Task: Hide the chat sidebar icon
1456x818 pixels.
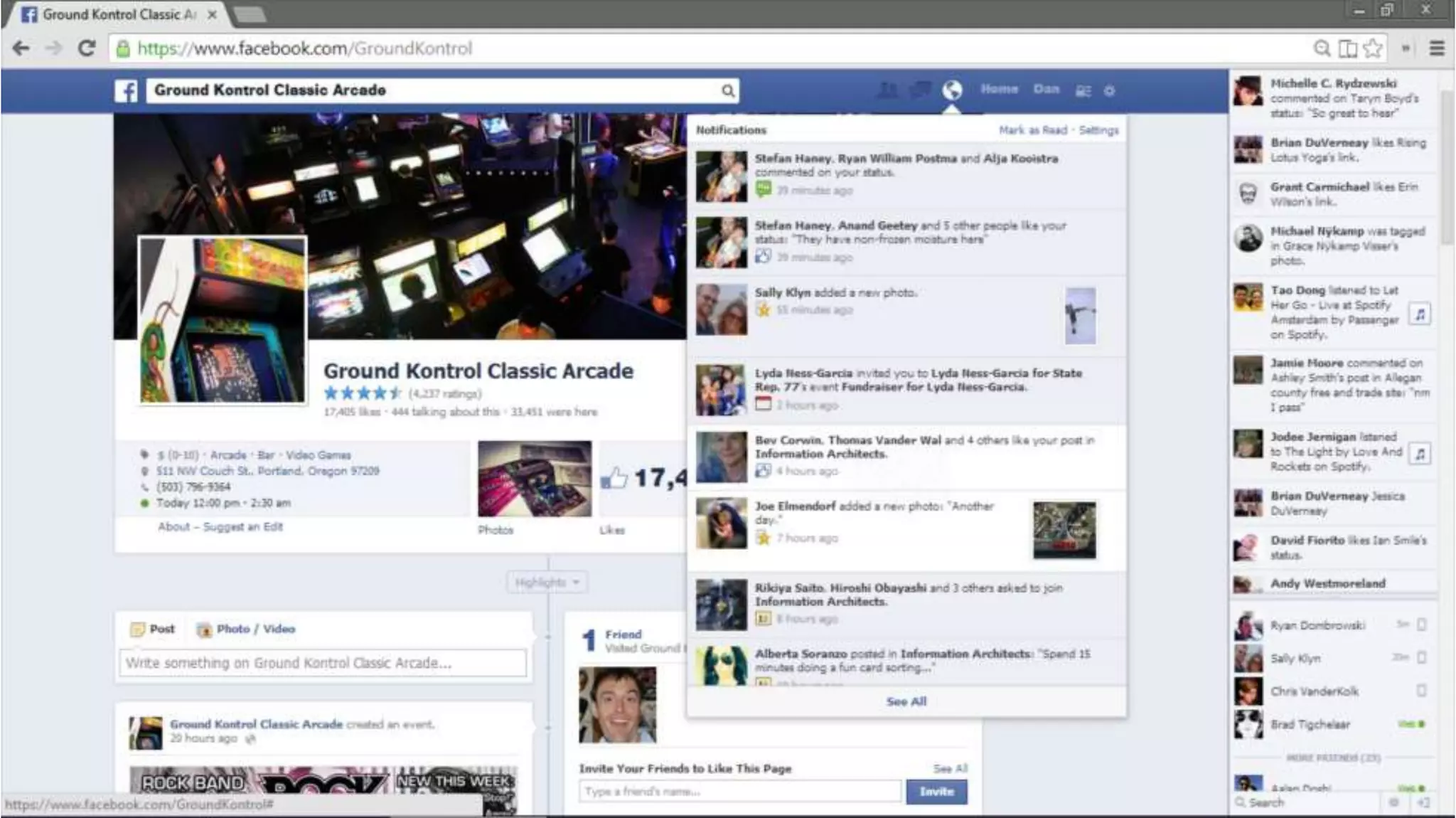Action: tap(1423, 802)
